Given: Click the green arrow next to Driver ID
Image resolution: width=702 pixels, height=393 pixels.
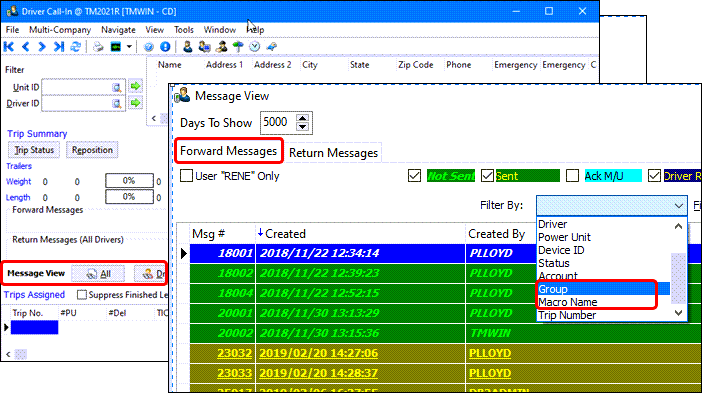Looking at the screenshot, I should click(x=136, y=103).
